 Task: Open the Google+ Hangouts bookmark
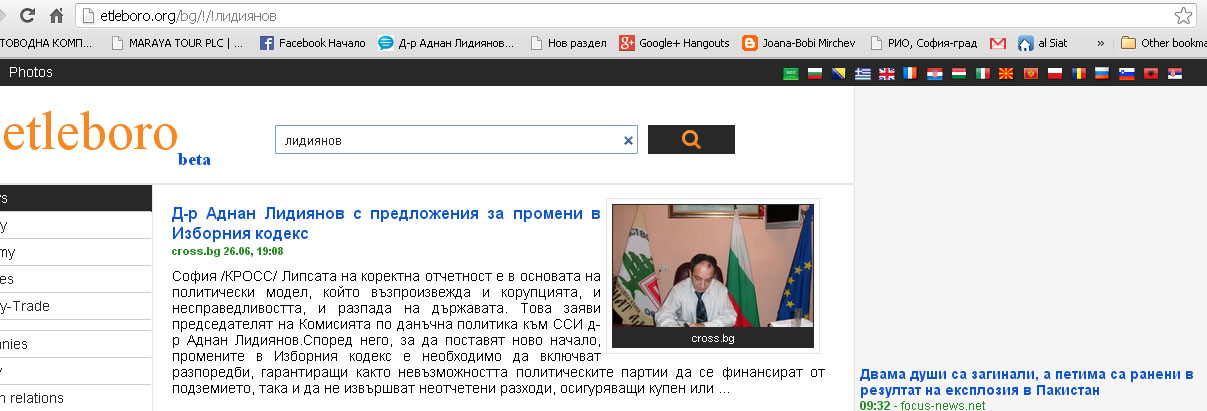[675, 43]
